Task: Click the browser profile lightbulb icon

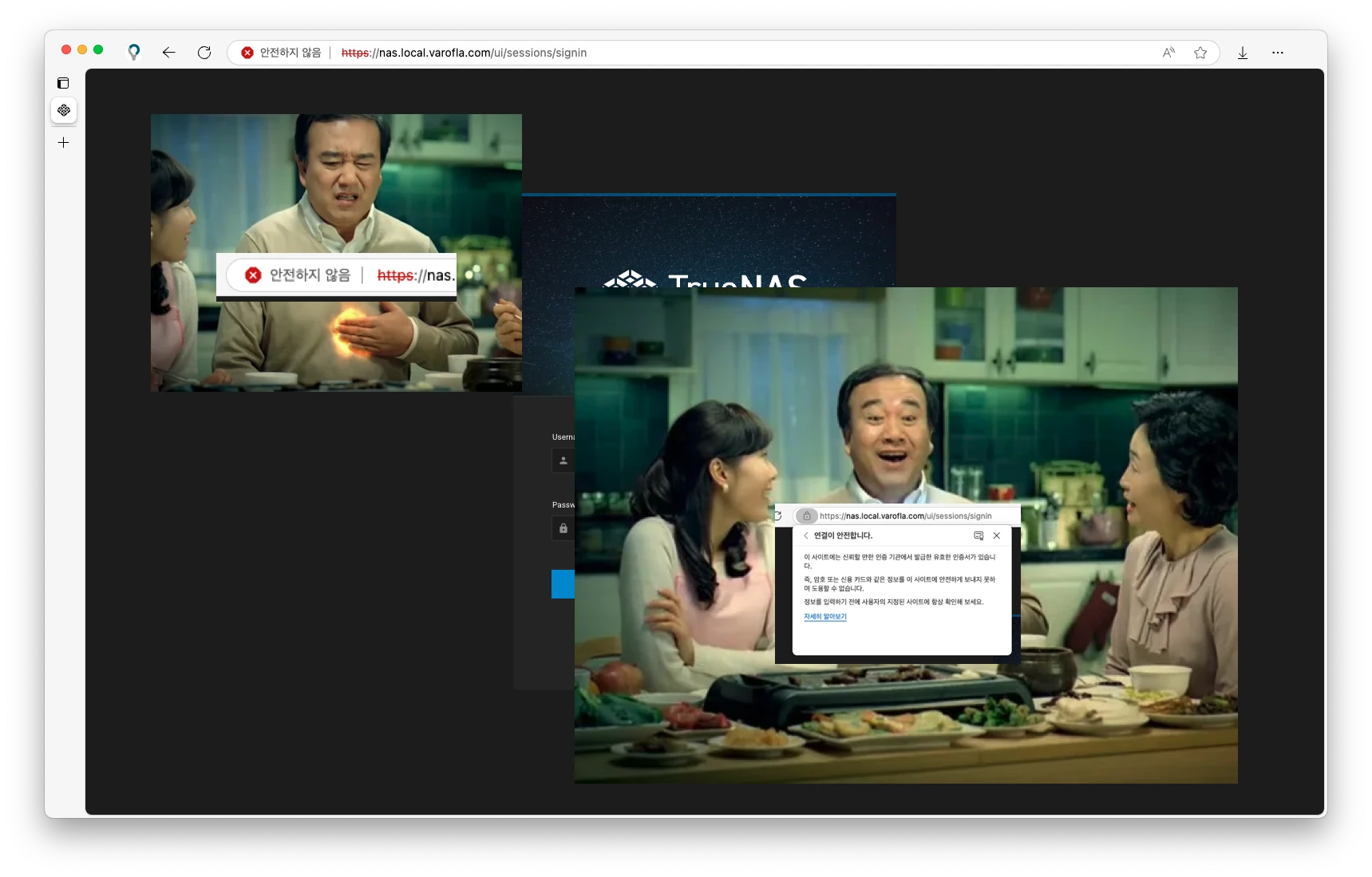Action: (x=134, y=53)
